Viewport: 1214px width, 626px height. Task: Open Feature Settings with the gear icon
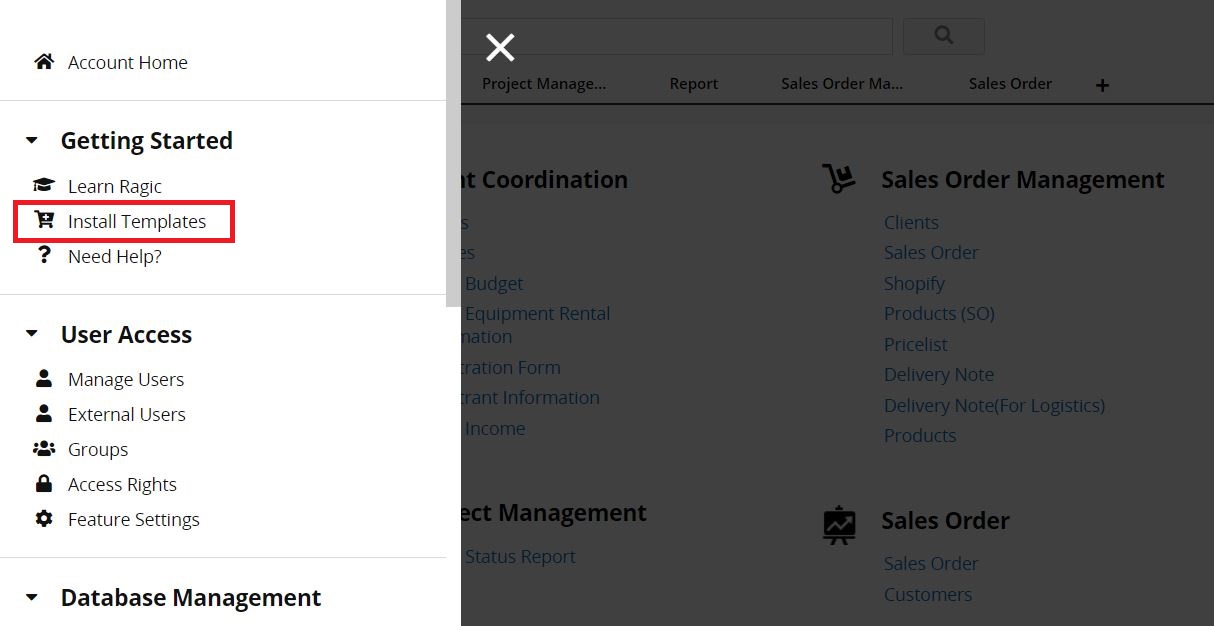tap(117, 519)
